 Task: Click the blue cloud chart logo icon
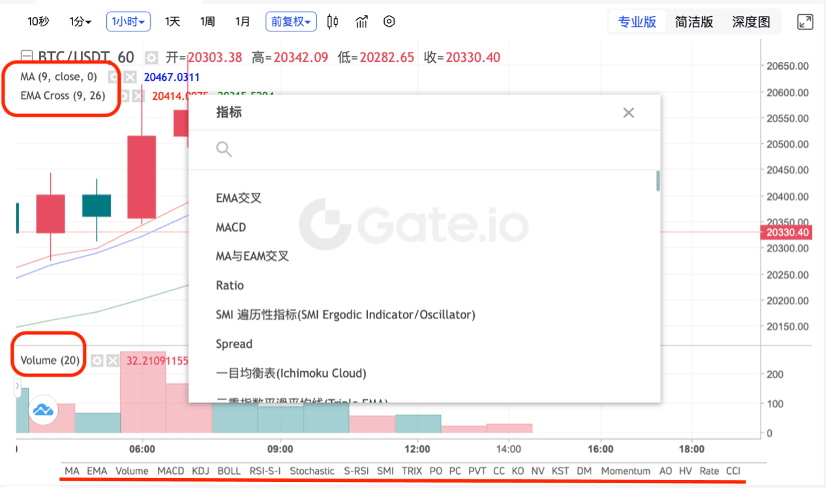coord(42,409)
